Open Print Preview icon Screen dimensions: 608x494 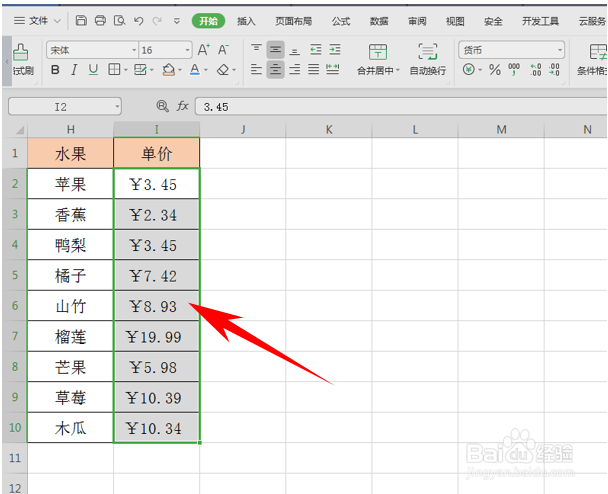point(119,21)
